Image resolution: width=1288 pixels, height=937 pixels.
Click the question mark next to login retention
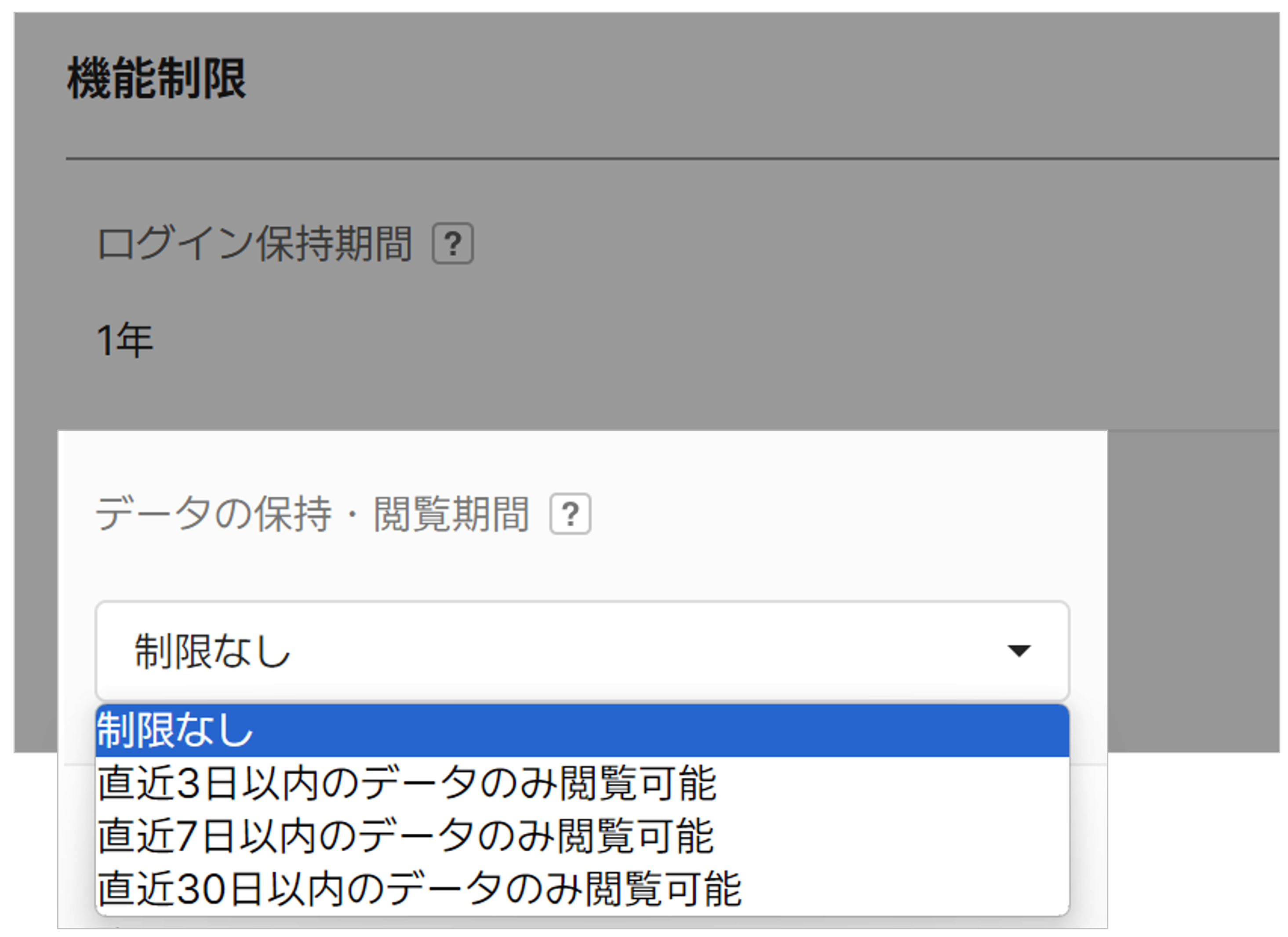453,244
